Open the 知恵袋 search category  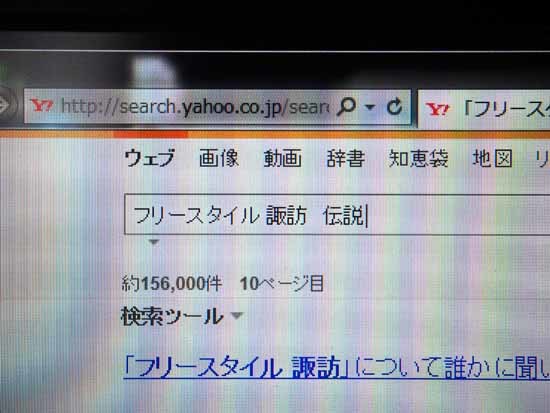pyautogui.click(x=418, y=158)
